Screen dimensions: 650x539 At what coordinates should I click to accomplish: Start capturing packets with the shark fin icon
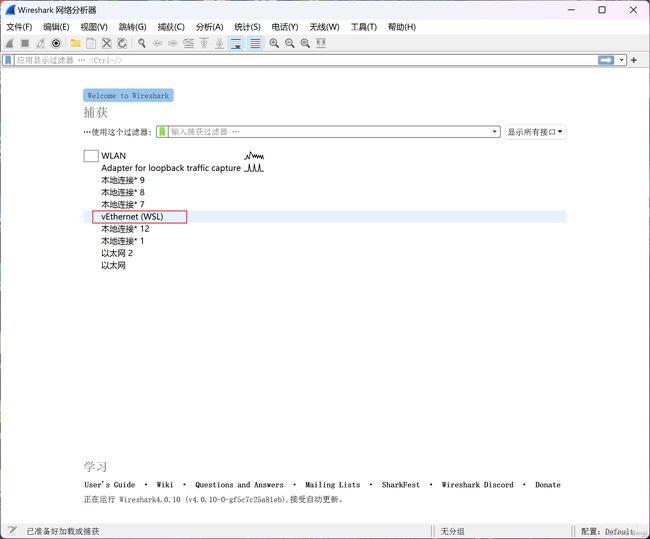[x=10, y=43]
